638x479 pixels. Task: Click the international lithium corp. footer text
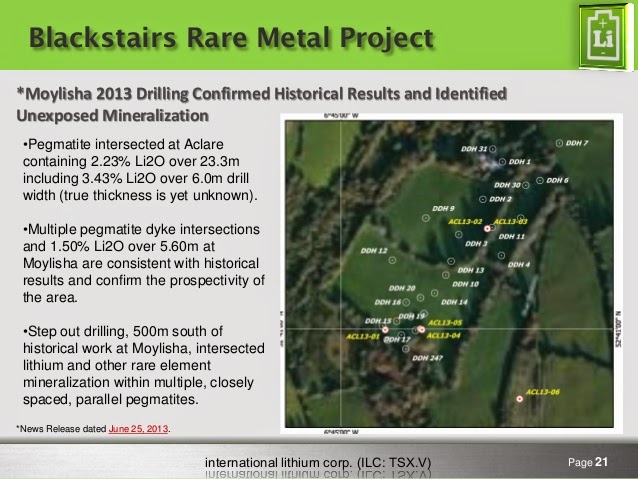point(318,463)
